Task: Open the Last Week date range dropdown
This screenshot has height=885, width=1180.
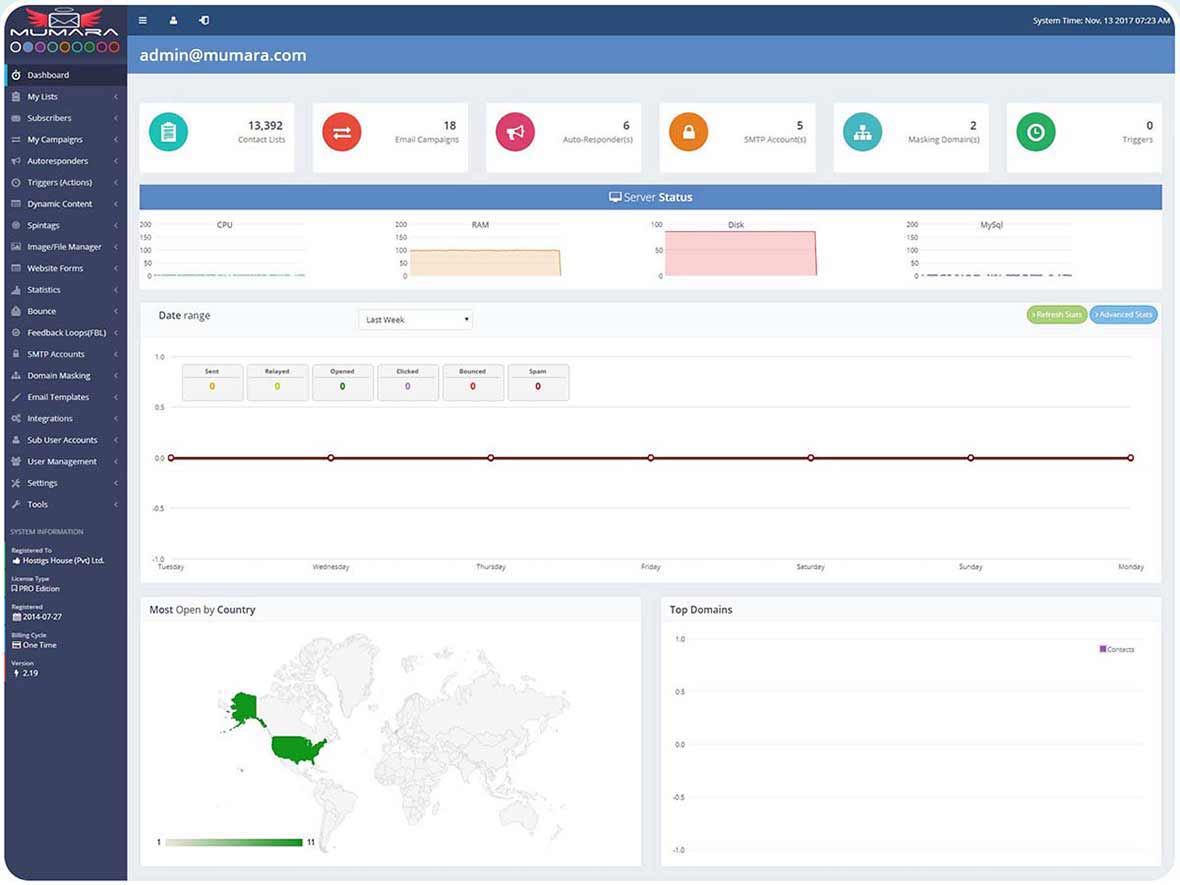Action: click(415, 319)
